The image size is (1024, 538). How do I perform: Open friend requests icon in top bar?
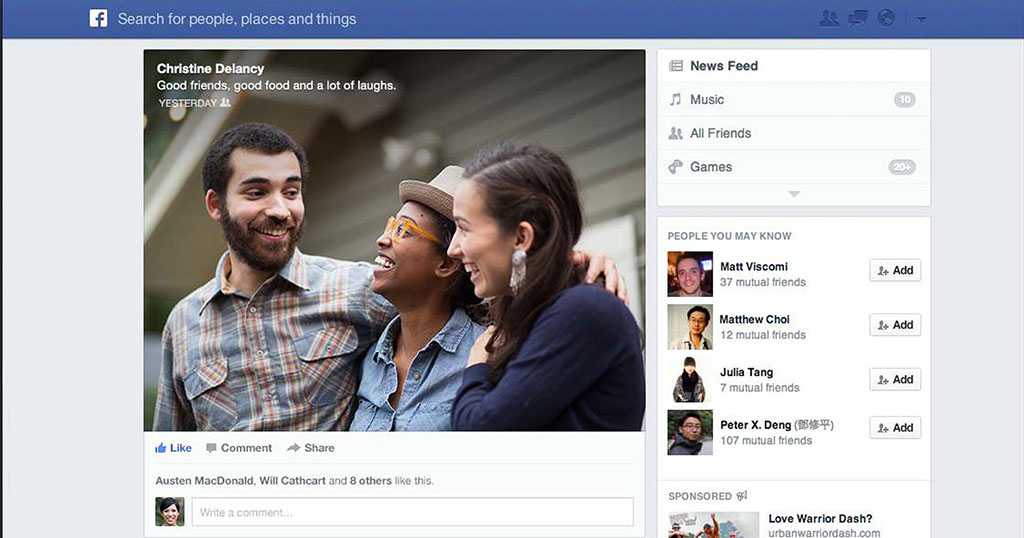tap(828, 19)
